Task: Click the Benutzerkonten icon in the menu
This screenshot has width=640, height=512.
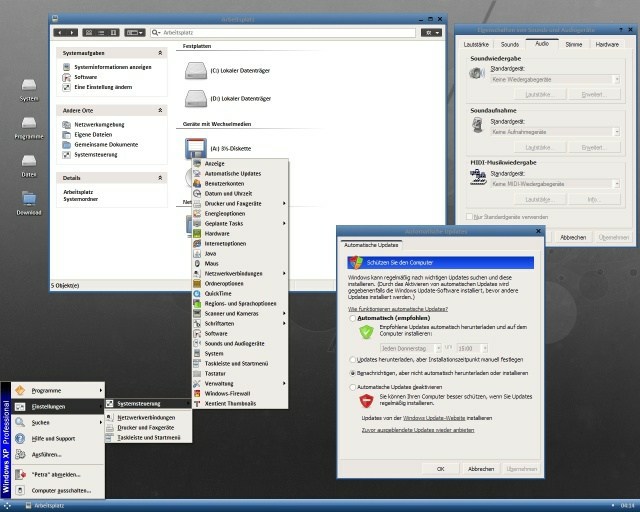Action: [197, 183]
